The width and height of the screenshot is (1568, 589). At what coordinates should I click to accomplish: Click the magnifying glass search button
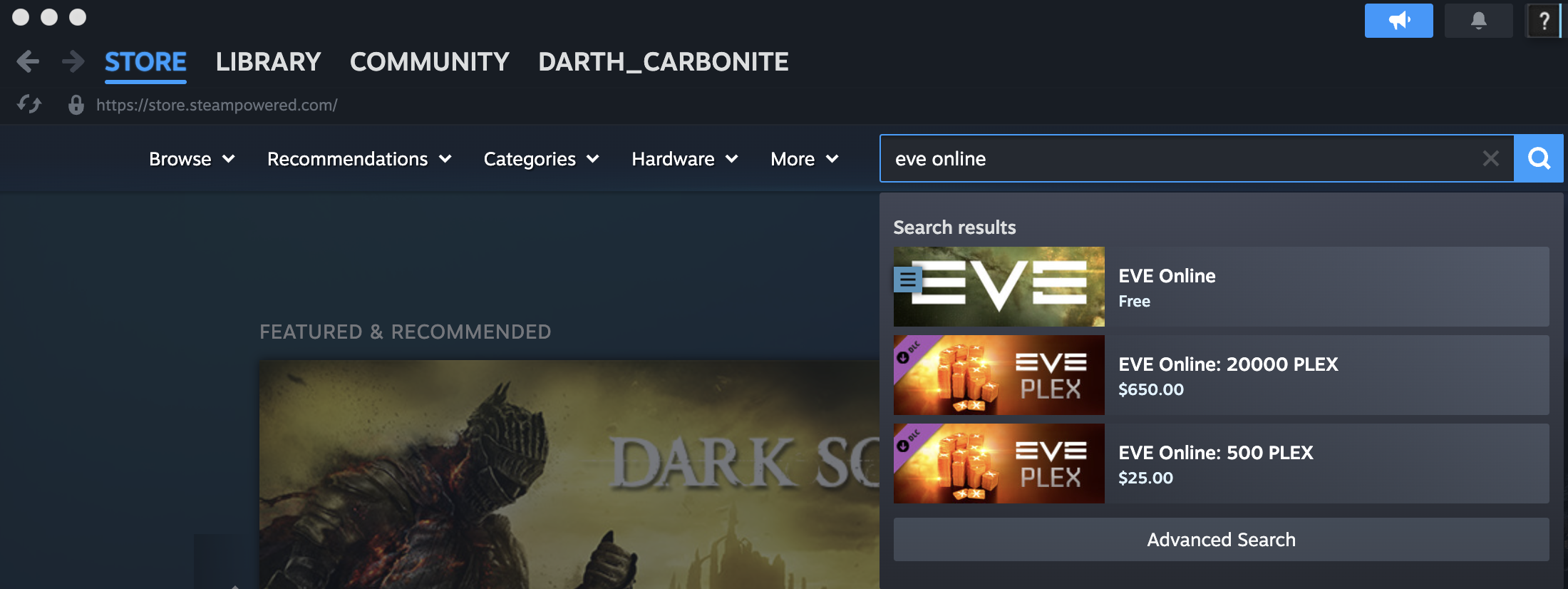pyautogui.click(x=1539, y=158)
